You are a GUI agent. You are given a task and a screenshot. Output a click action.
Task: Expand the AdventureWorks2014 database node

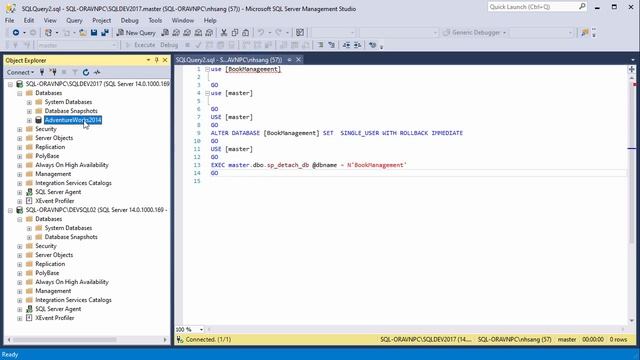tap(29, 120)
